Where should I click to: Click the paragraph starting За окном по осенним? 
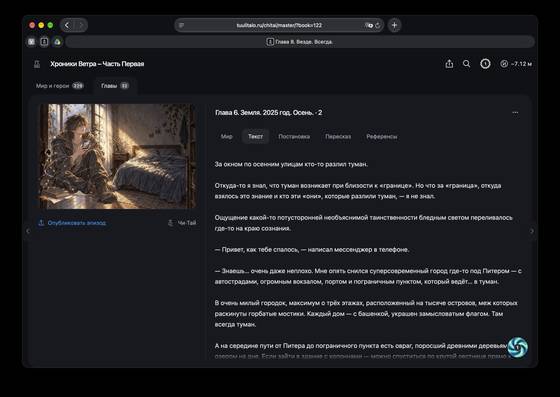(291, 164)
